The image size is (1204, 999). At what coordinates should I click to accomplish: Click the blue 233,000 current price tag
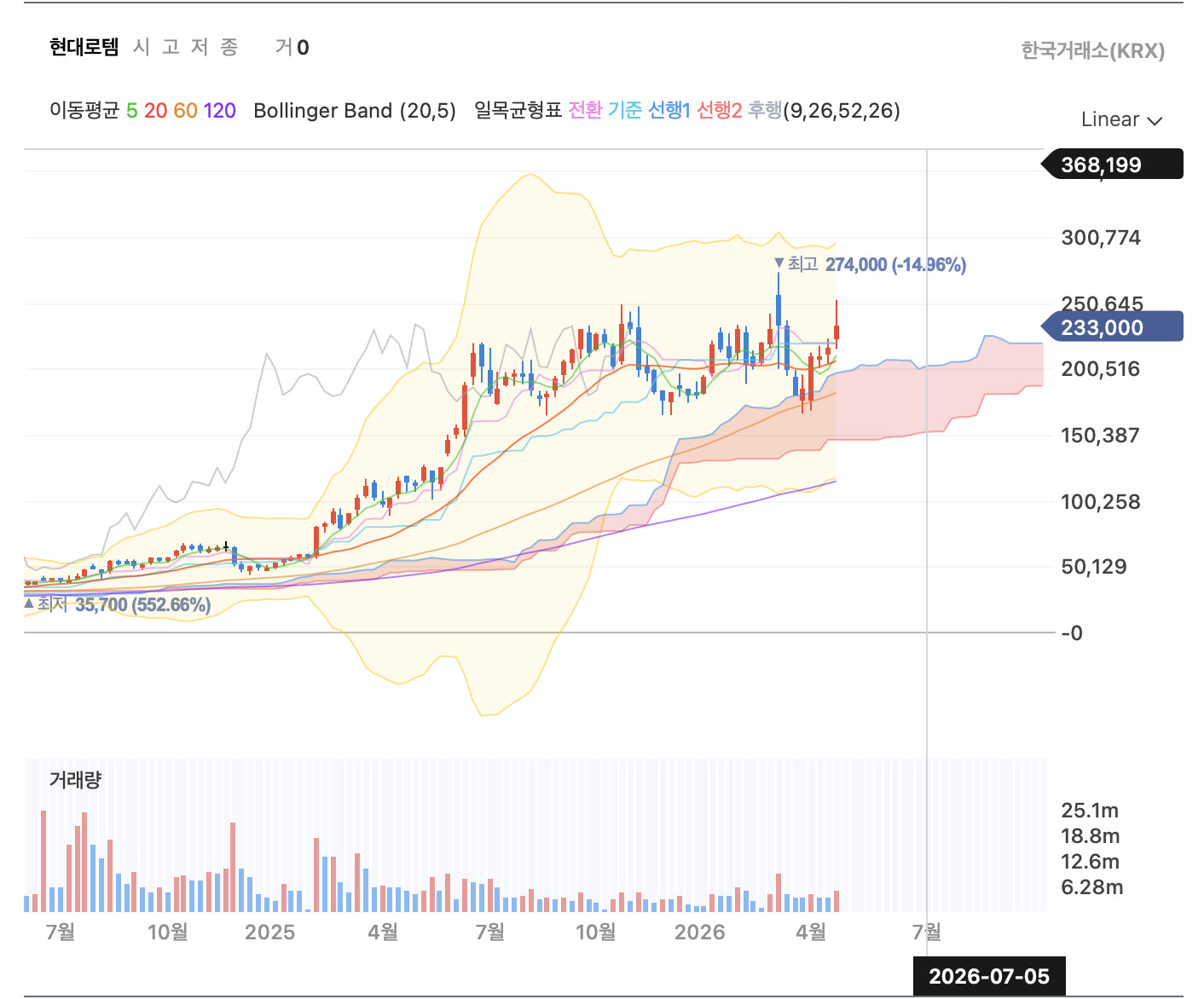(1112, 327)
